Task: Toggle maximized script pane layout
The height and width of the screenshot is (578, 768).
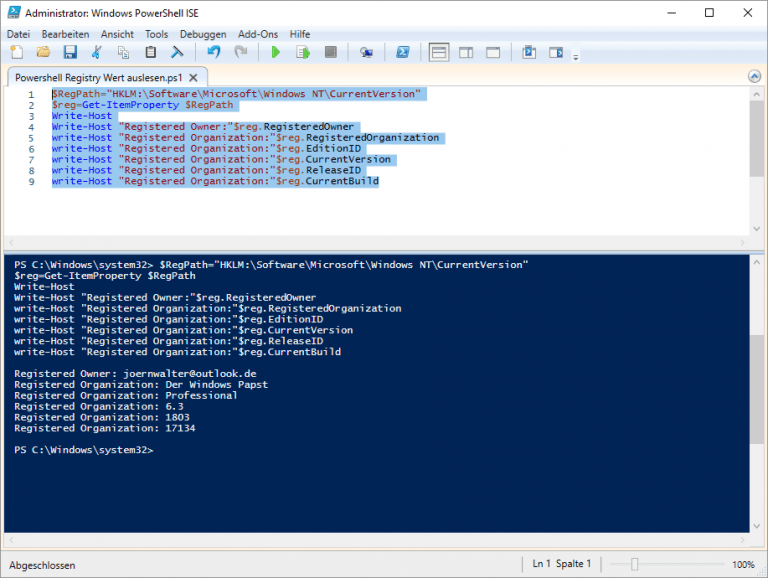Action: [x=493, y=52]
